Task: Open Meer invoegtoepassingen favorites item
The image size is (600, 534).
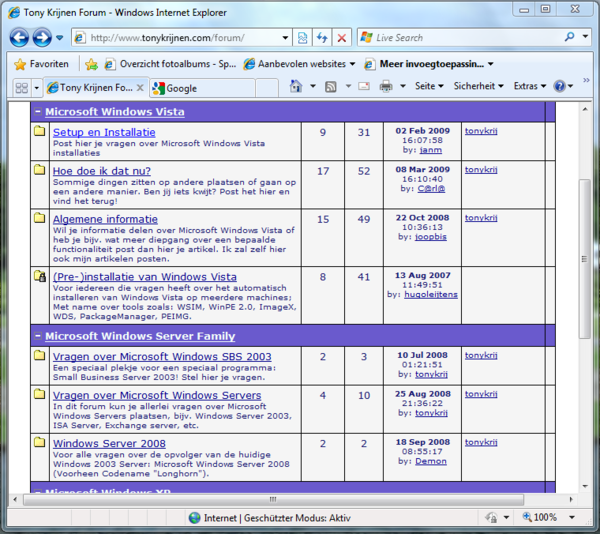Action: point(429,64)
